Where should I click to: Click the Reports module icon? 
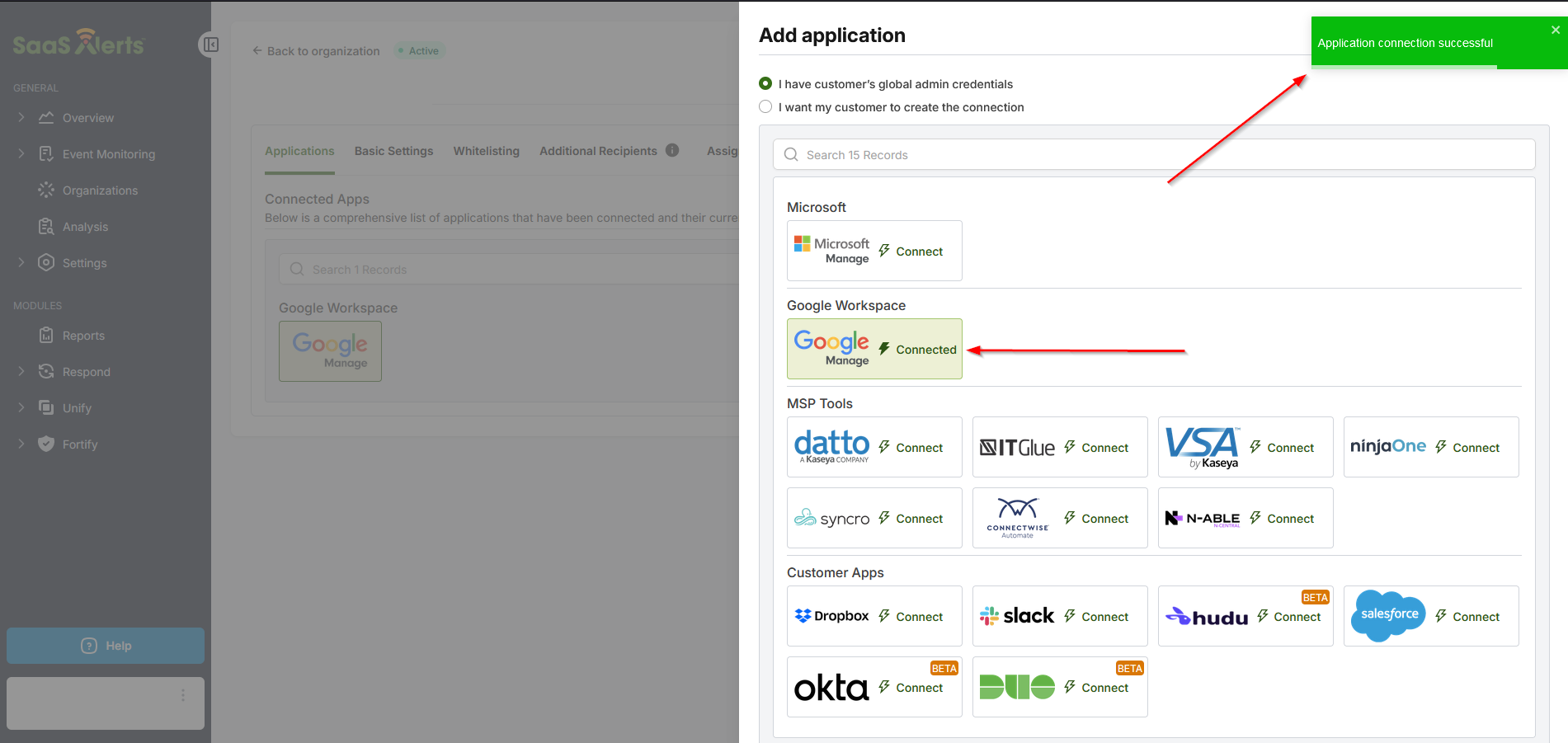(46, 336)
